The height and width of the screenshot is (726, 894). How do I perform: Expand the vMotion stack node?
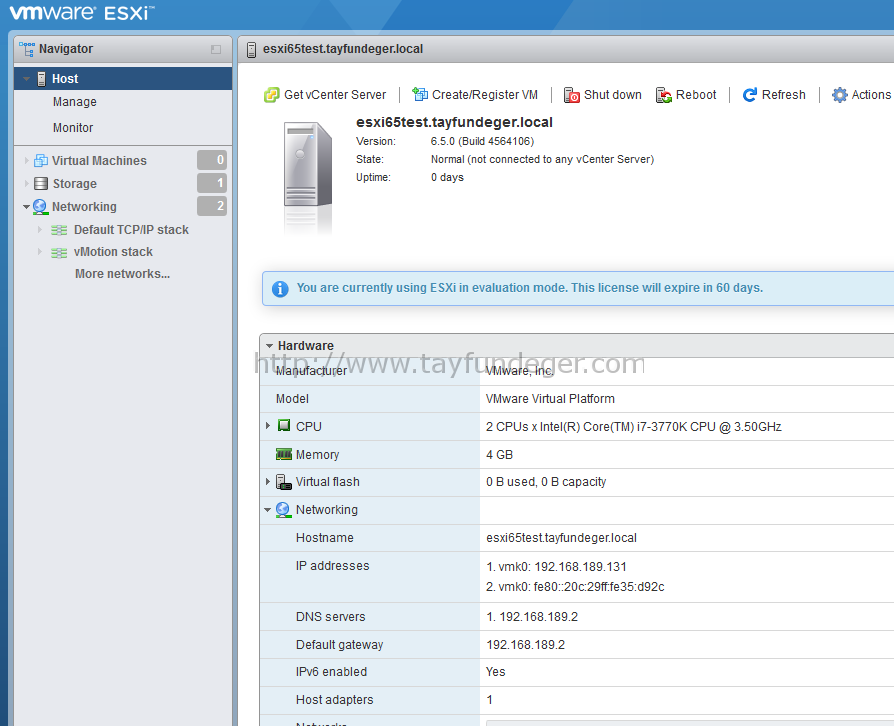(x=40, y=252)
